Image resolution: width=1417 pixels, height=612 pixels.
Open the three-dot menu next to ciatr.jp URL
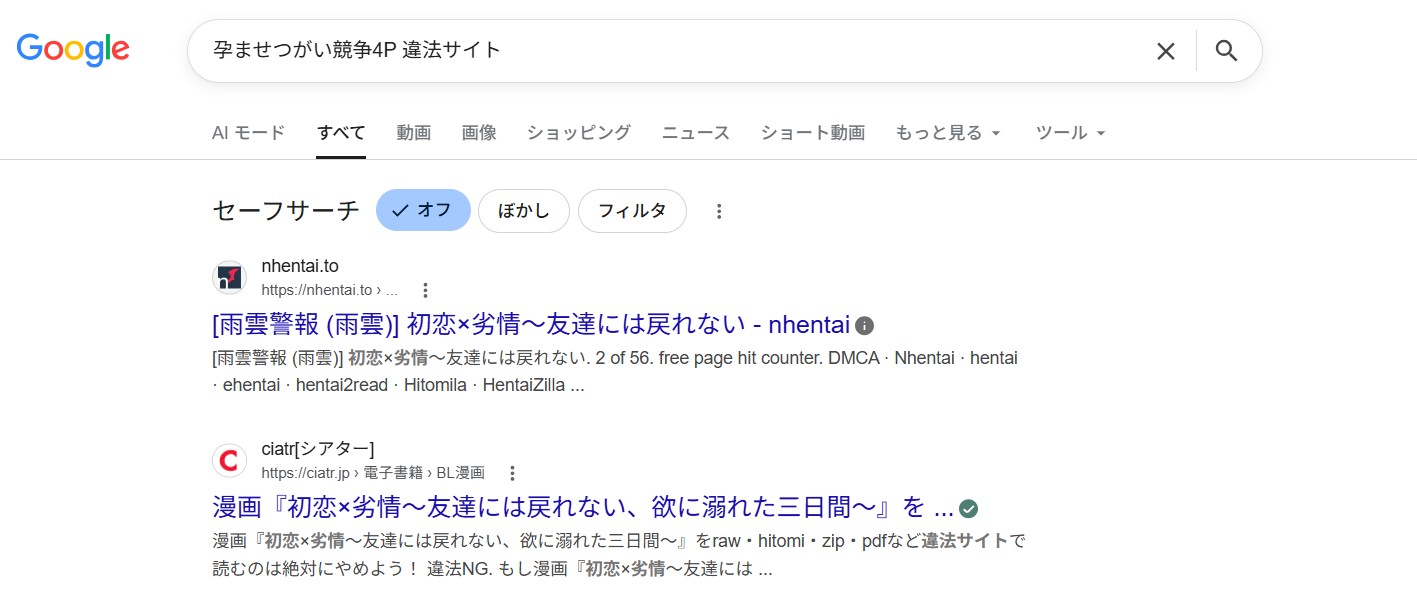point(512,473)
